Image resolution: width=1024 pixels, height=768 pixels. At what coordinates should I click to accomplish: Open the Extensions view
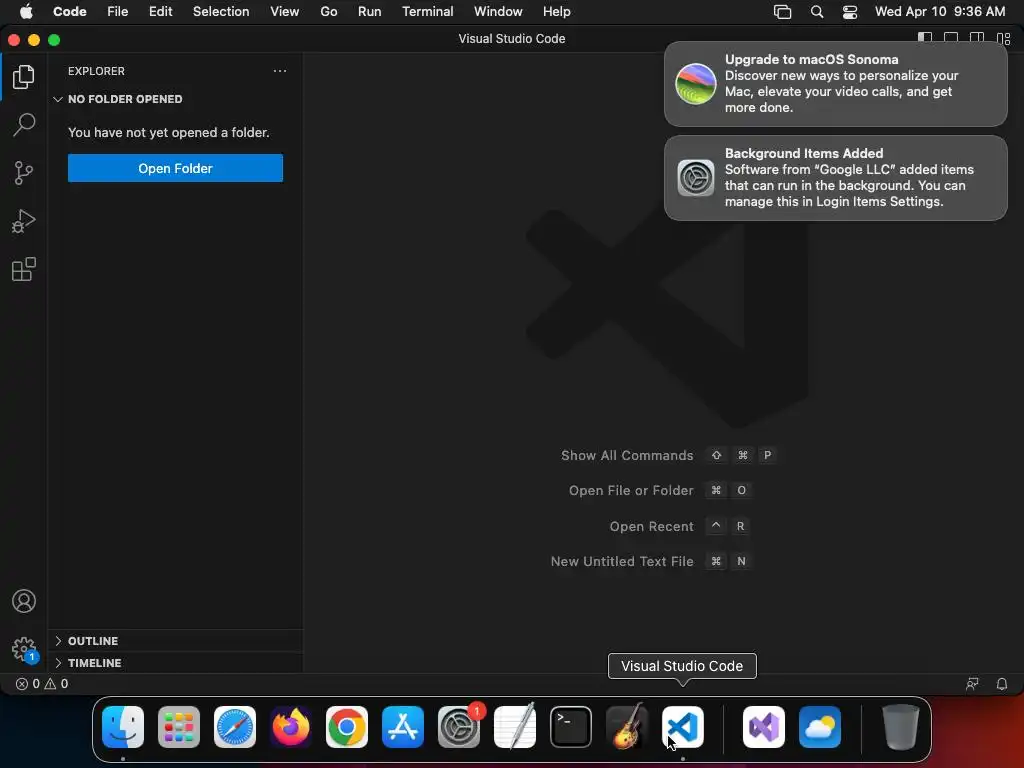point(24,269)
